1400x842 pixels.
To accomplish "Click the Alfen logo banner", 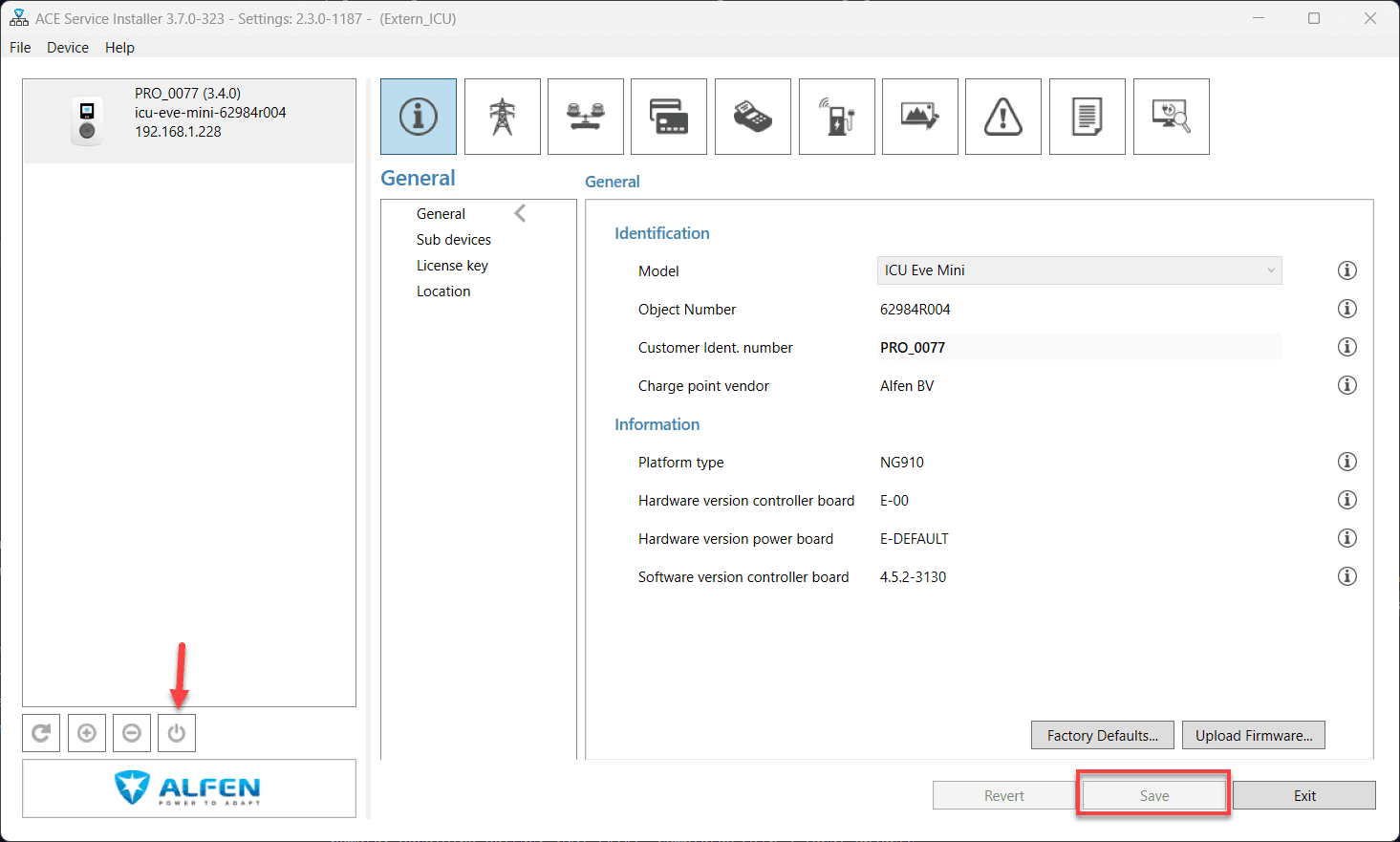I will (x=189, y=788).
